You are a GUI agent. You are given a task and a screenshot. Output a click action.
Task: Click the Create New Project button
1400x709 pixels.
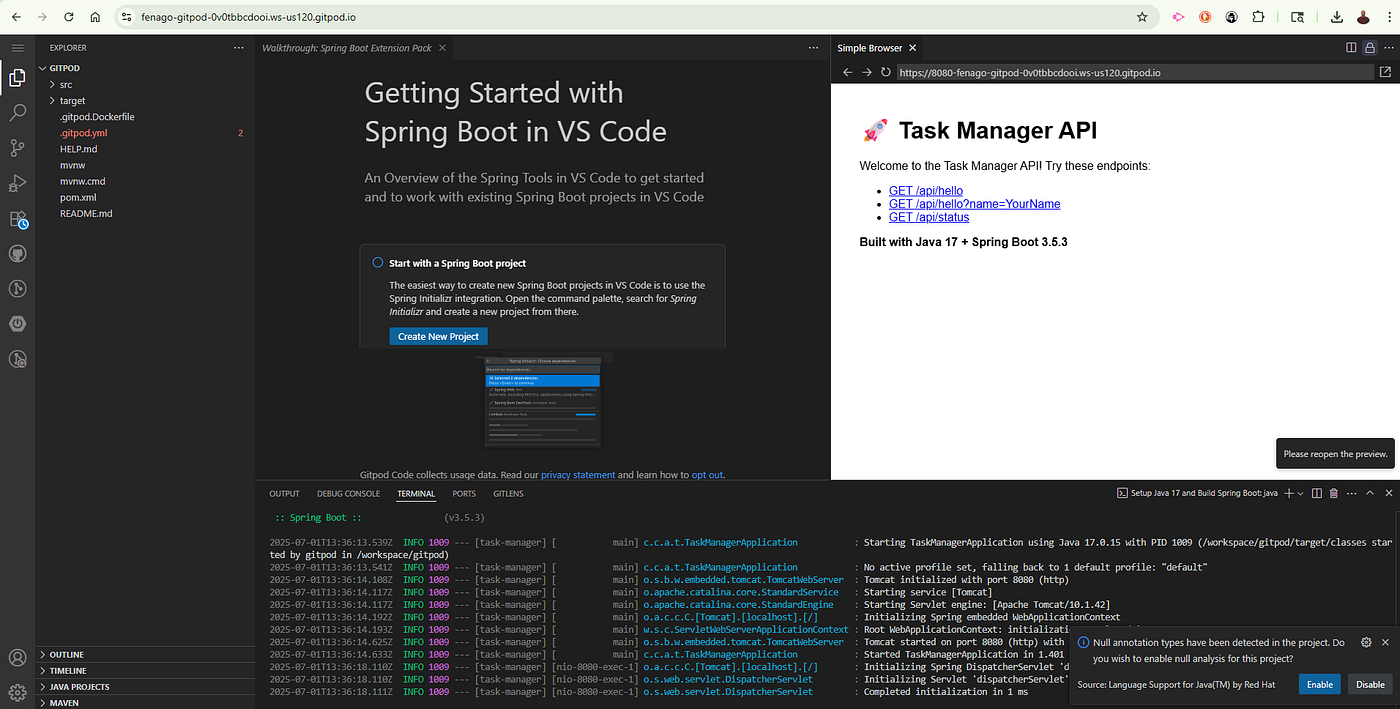[x=438, y=336]
